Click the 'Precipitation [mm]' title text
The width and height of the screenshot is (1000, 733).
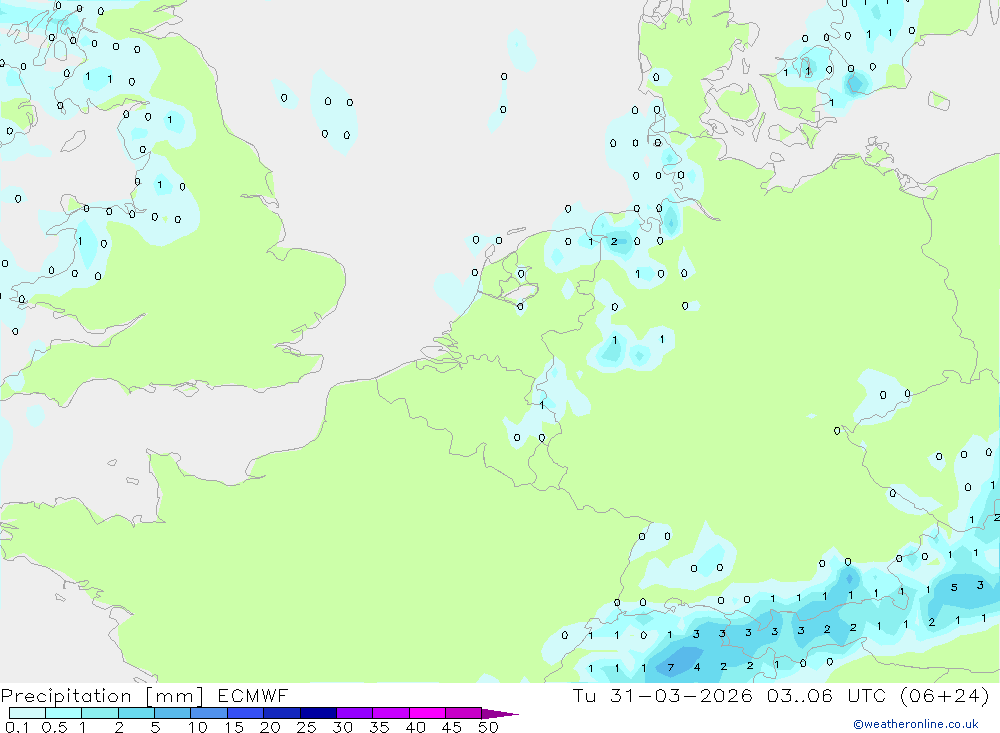pyautogui.click(x=102, y=696)
